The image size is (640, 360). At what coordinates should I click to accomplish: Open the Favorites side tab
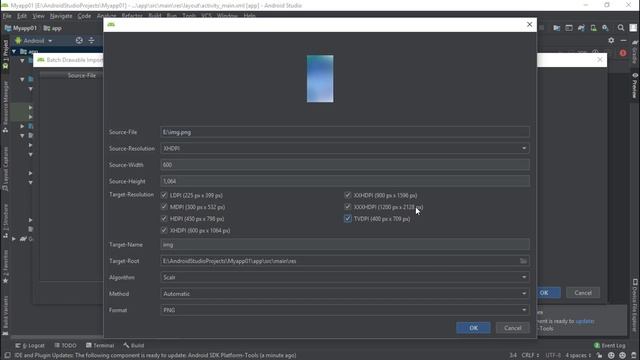pyautogui.click(x=5, y=267)
